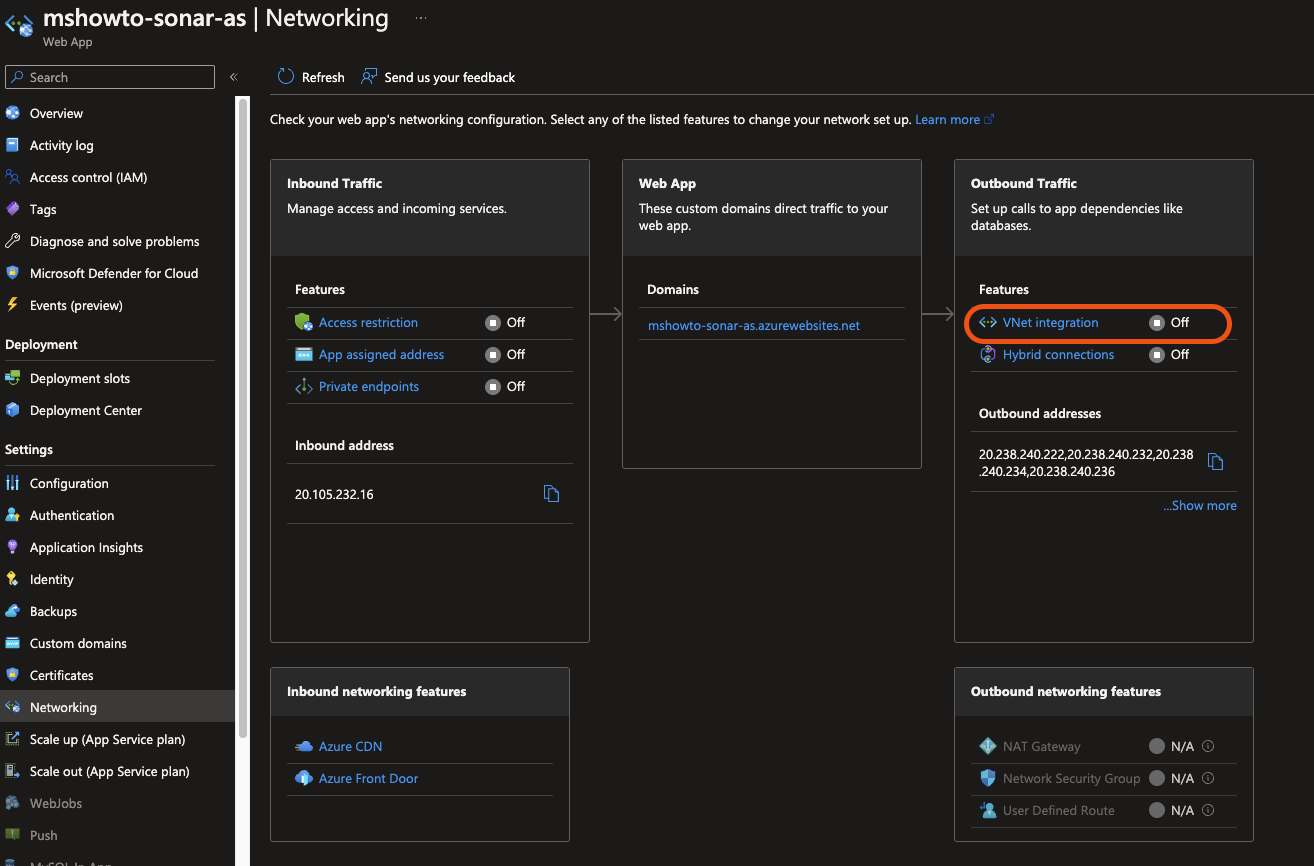Click the VNet integration Off status indicator
The width and height of the screenshot is (1314, 866).
pyautogui.click(x=1157, y=322)
